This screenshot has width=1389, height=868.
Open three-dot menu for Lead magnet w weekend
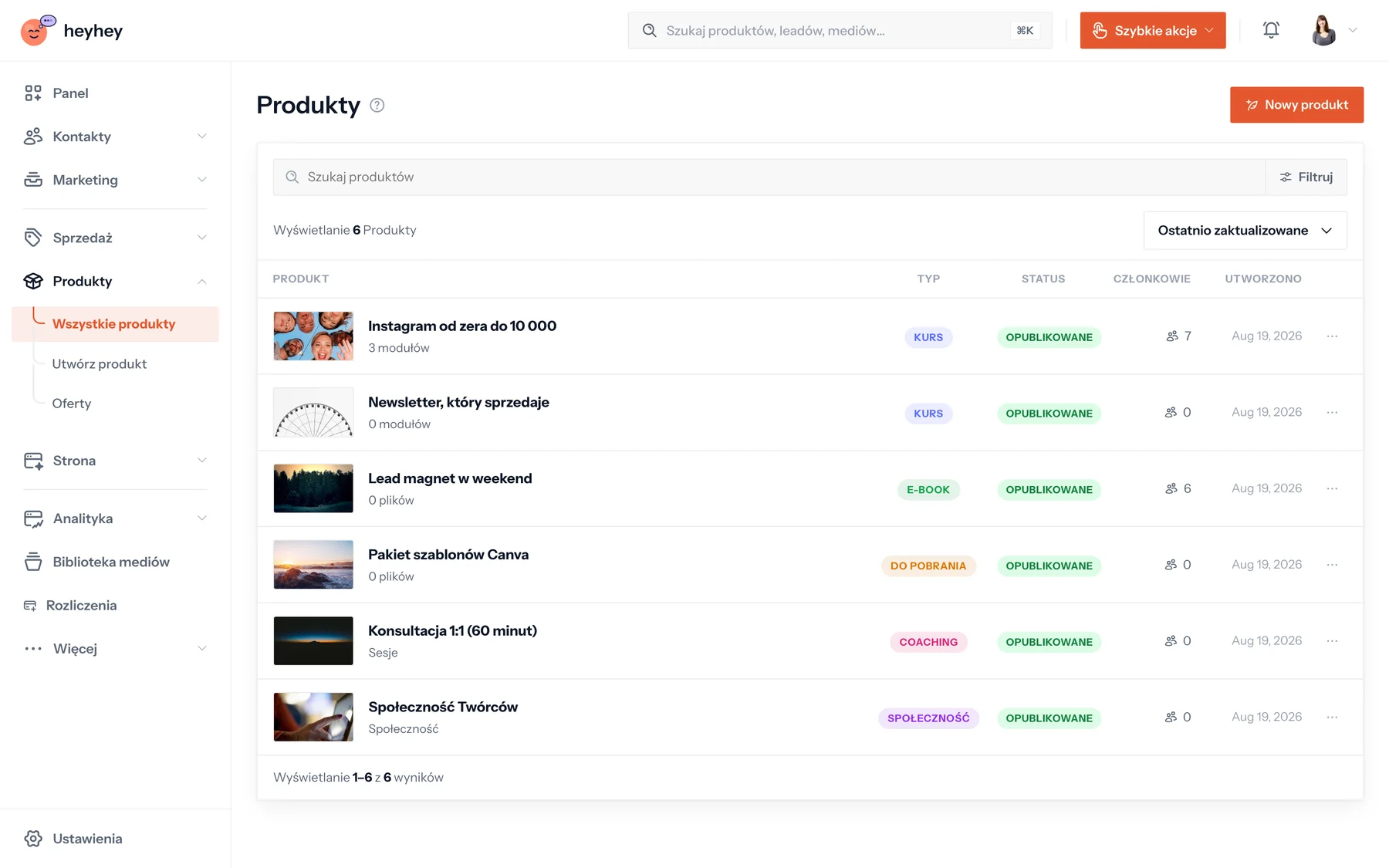pyautogui.click(x=1332, y=488)
